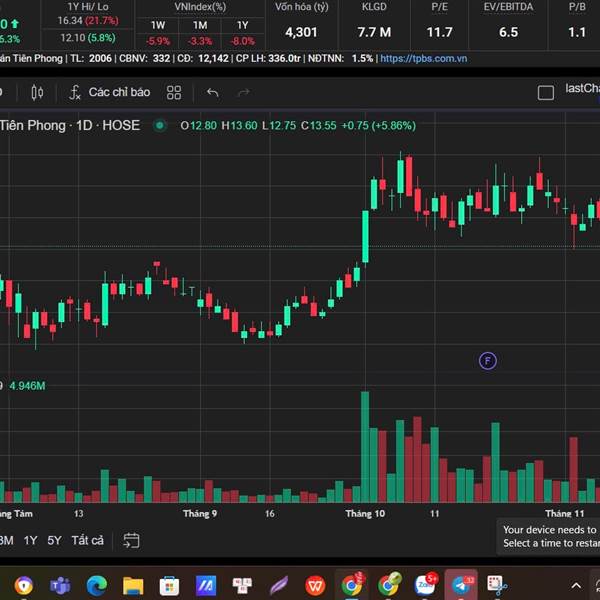Viewport: 600px width, 600px height.
Task: Select Tất cả time range
Action: [87, 540]
